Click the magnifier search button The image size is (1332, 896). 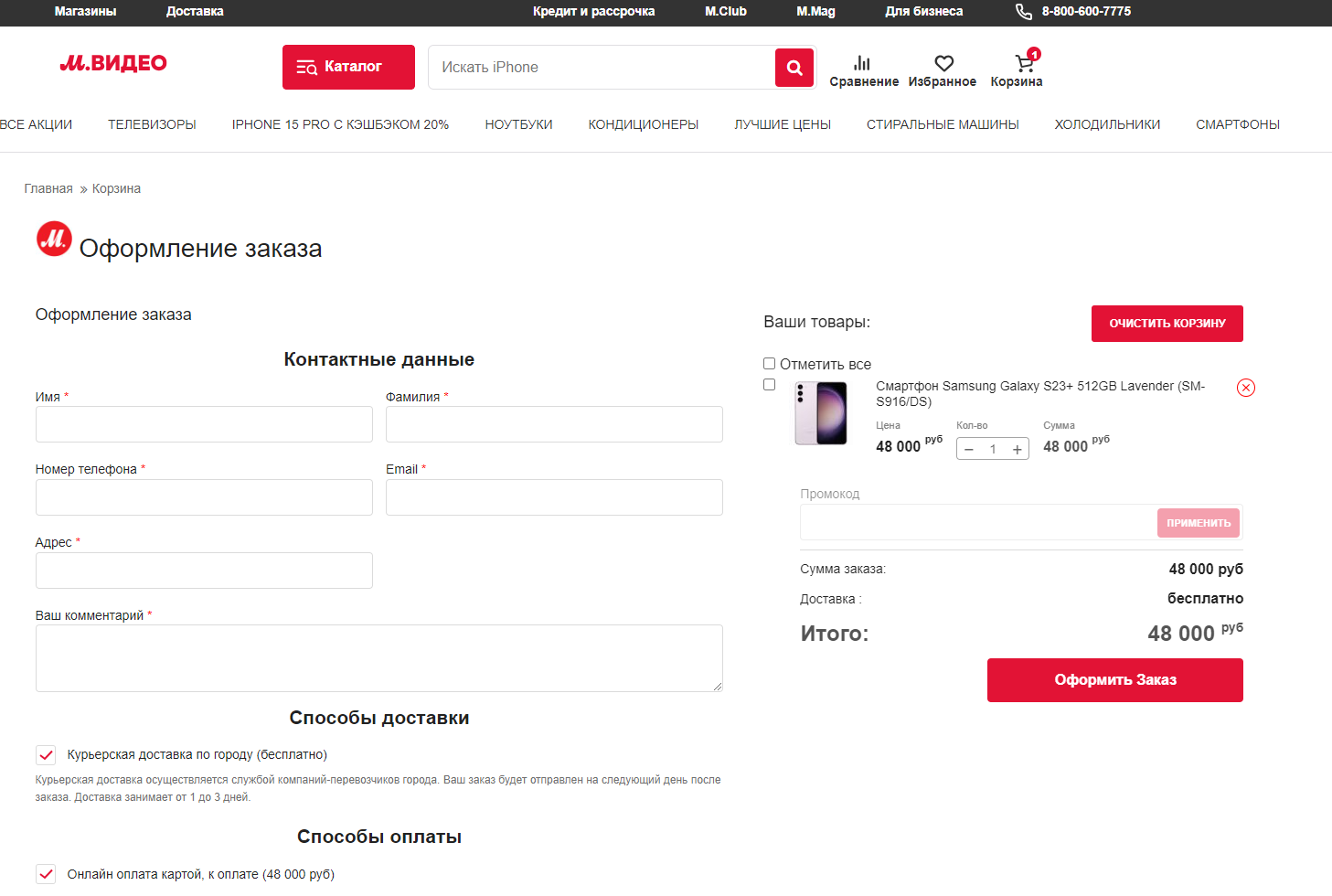pyautogui.click(x=794, y=68)
